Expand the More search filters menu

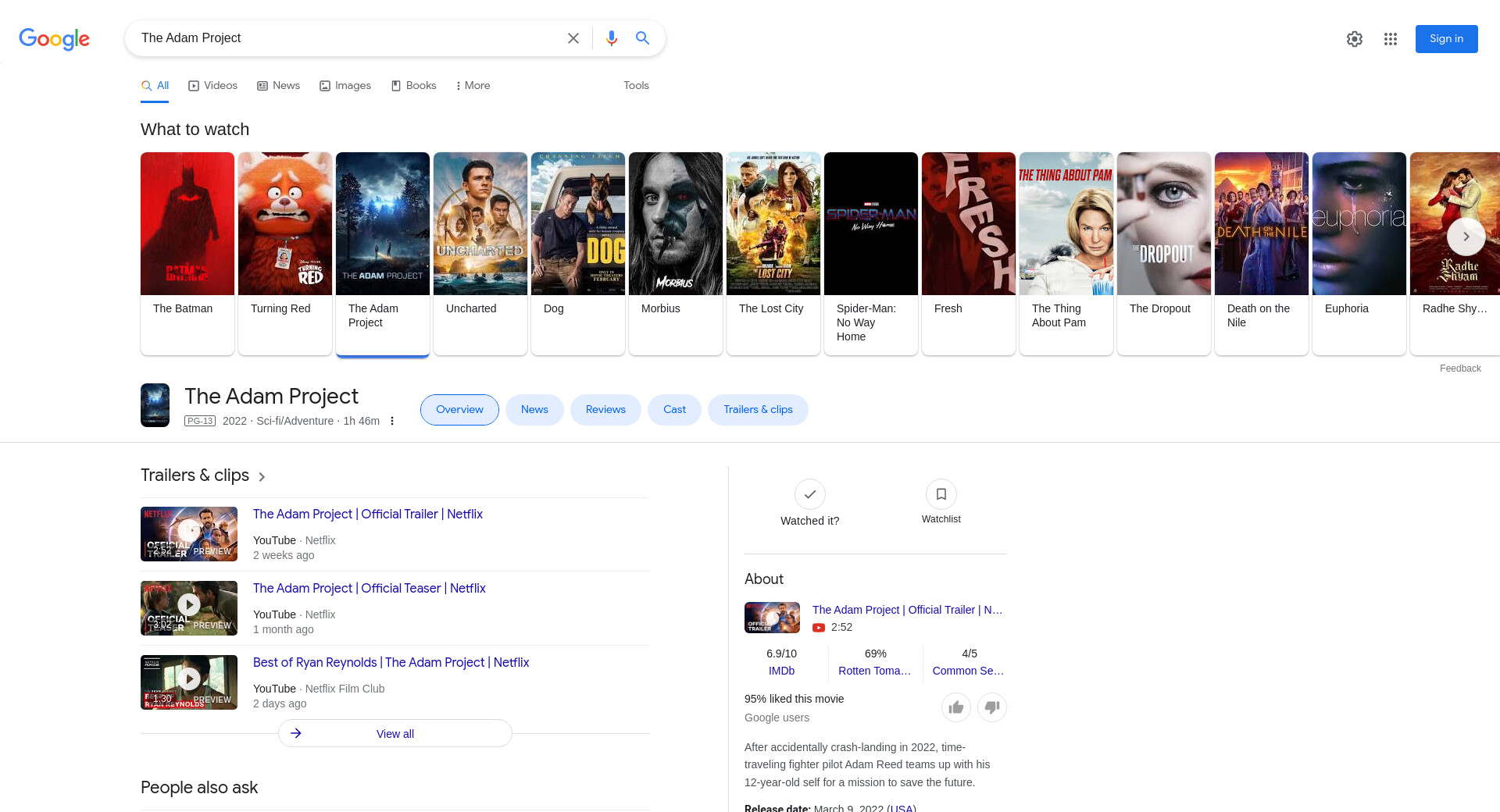point(473,86)
